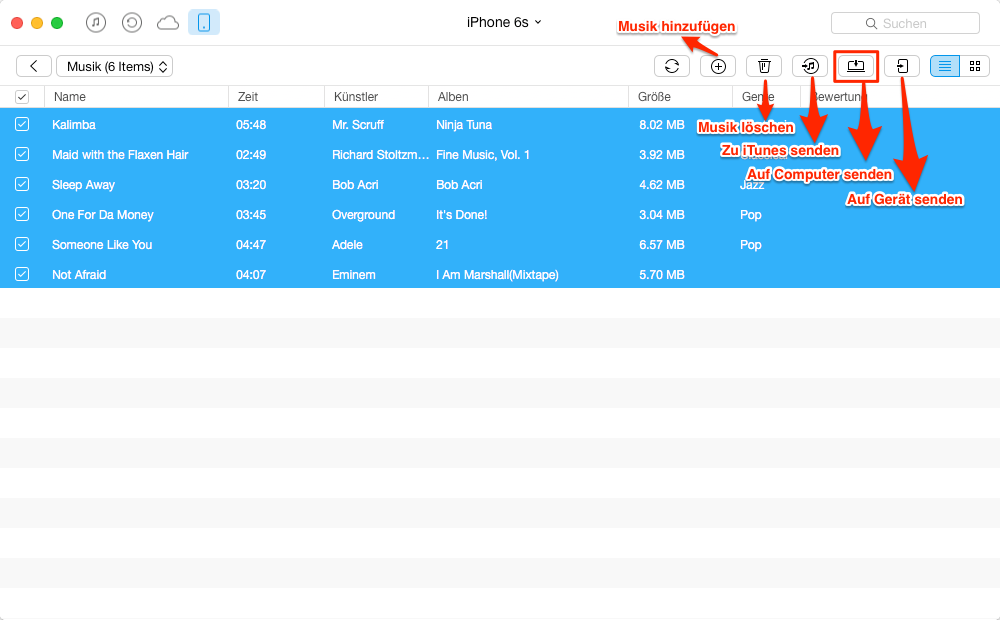Click the refresh music list button
Screen dimensions: 1000x620
pyautogui.click(x=672, y=66)
